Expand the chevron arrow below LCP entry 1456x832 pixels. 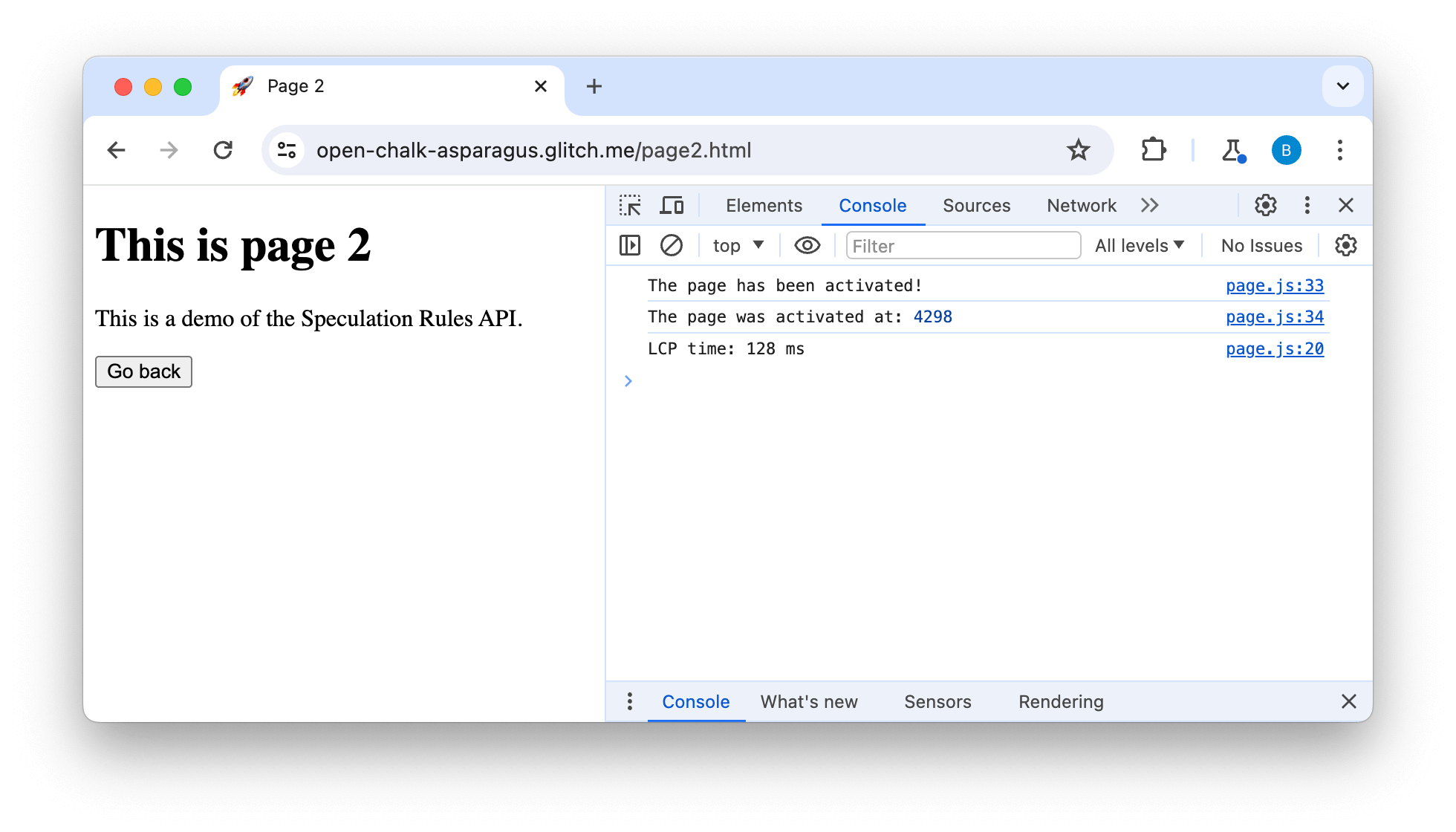tap(628, 380)
